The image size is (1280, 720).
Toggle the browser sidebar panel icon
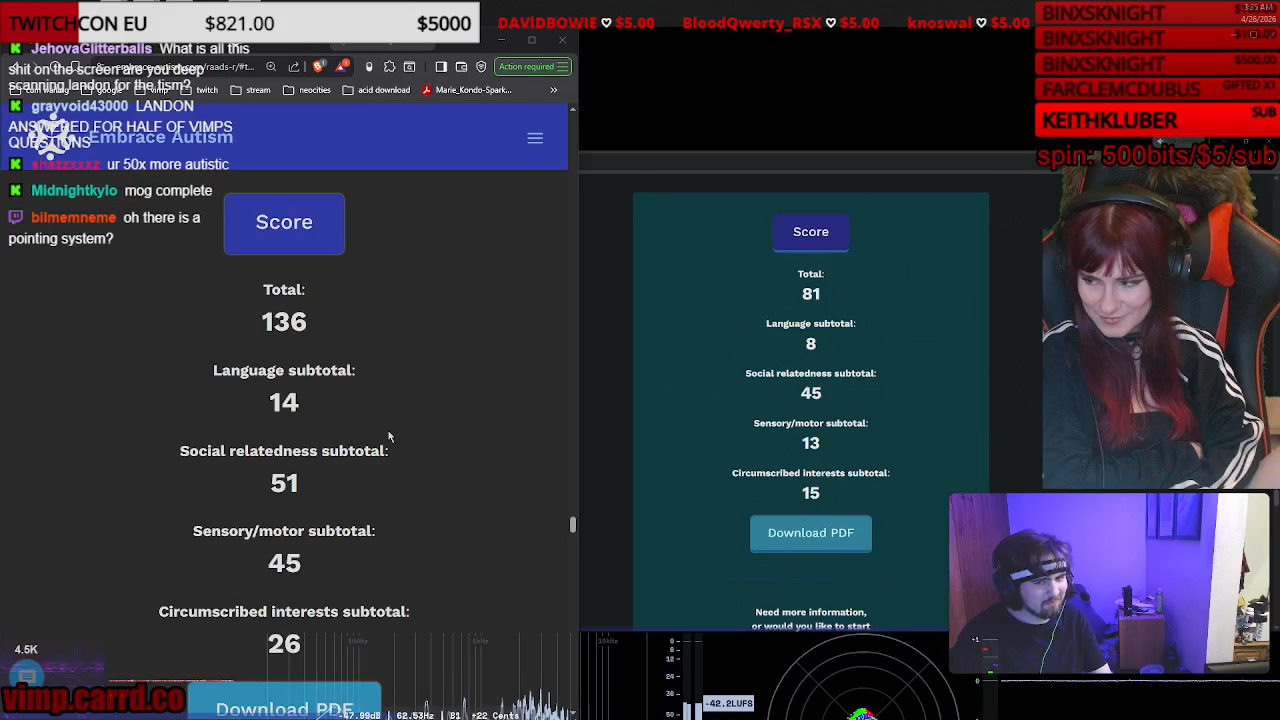441,67
